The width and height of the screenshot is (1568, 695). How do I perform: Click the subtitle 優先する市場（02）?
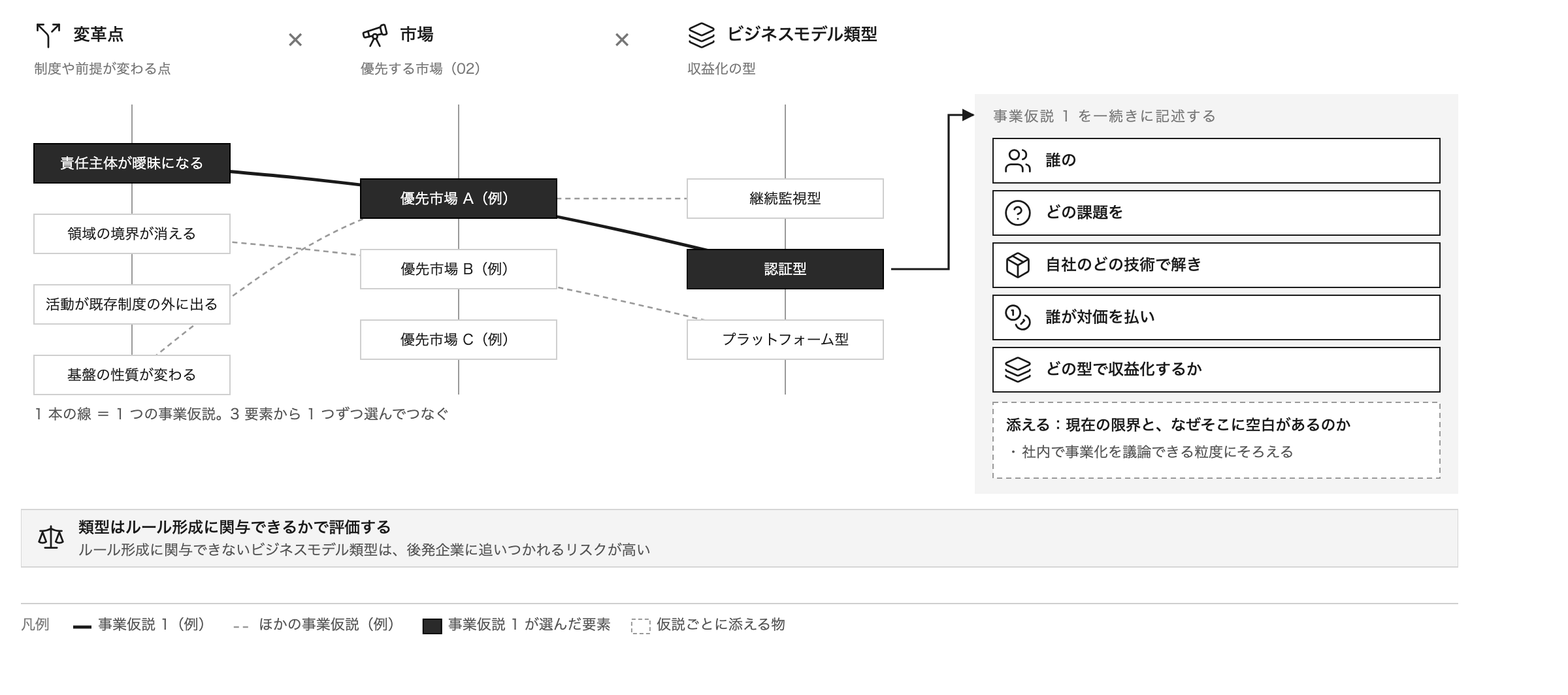tap(423, 69)
